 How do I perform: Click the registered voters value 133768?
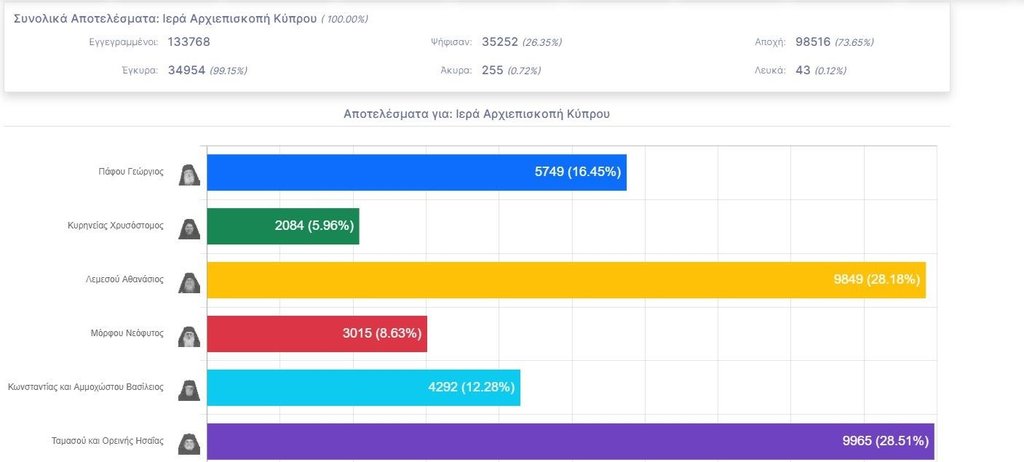[189, 42]
